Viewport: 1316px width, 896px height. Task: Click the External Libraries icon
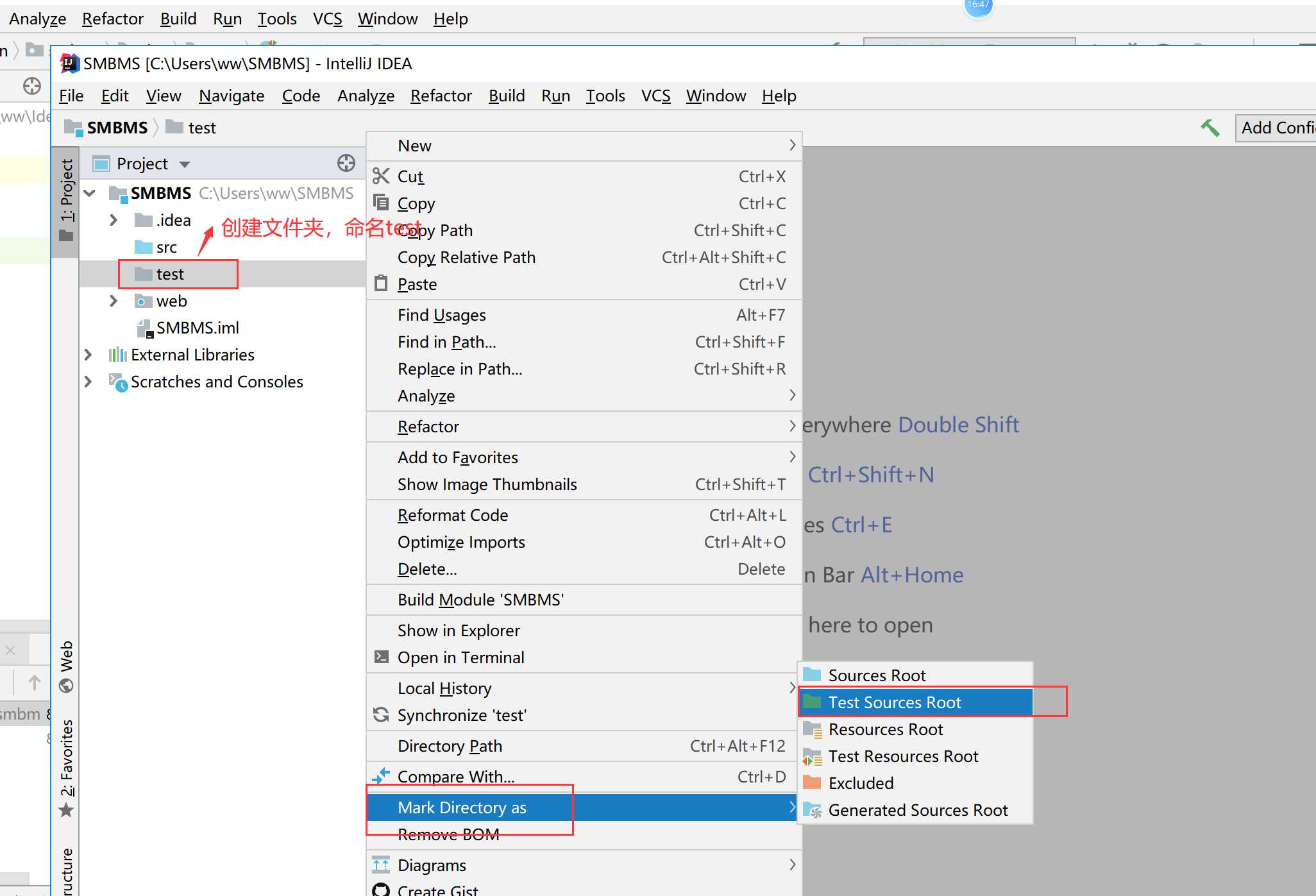[117, 354]
